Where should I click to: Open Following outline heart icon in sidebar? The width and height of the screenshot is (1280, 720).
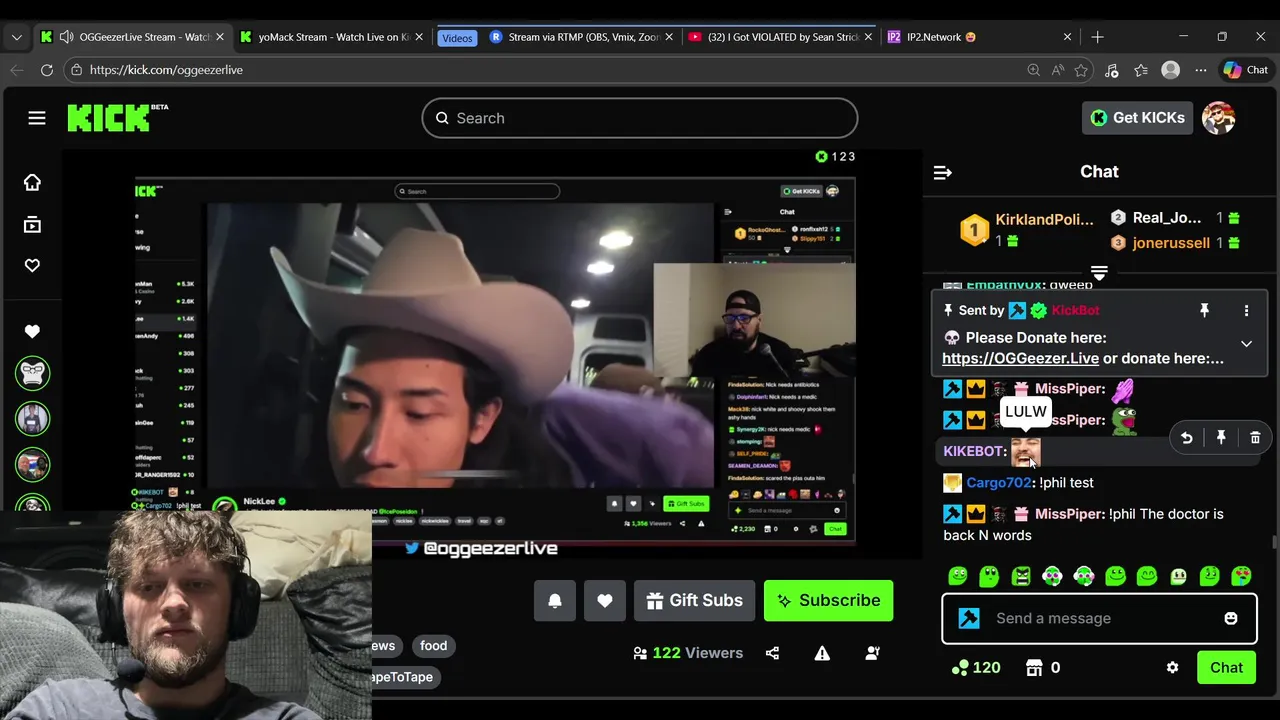[x=32, y=265]
